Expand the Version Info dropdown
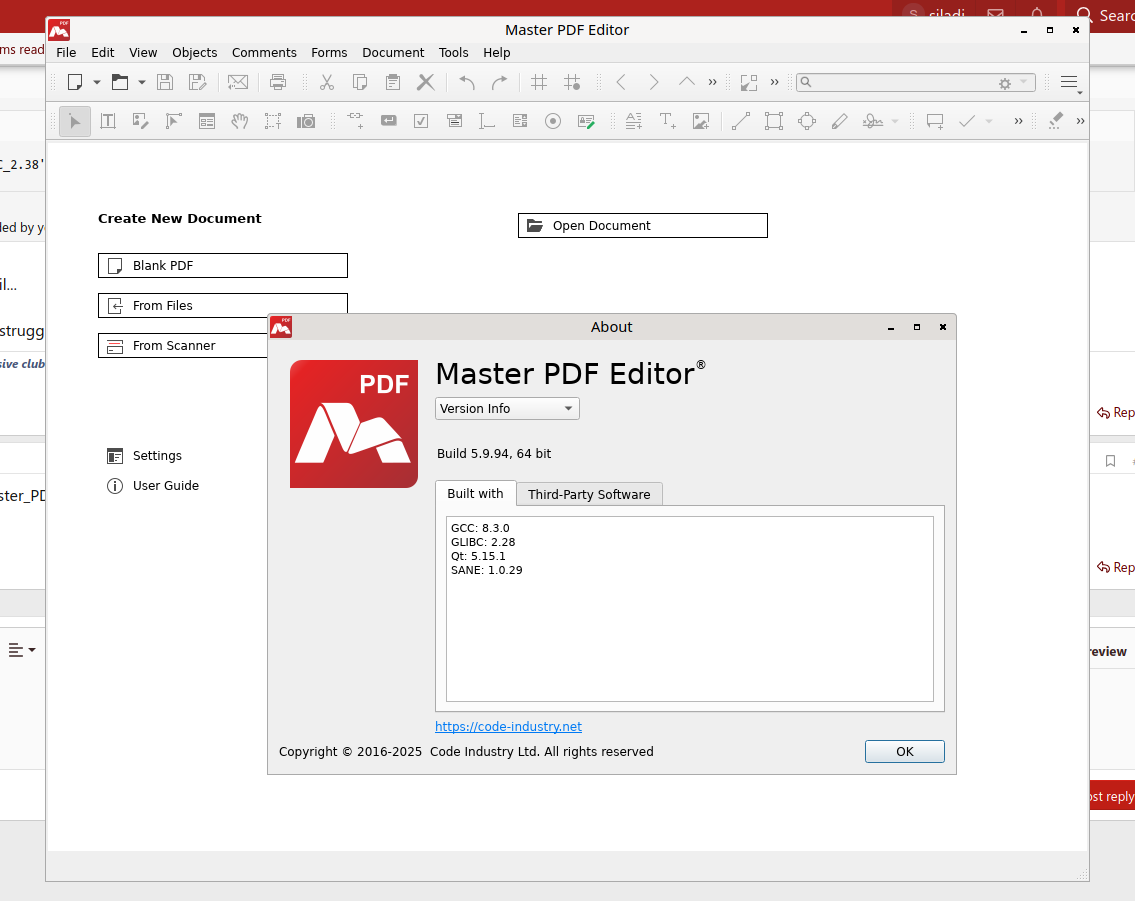The image size is (1135, 901). [x=507, y=408]
